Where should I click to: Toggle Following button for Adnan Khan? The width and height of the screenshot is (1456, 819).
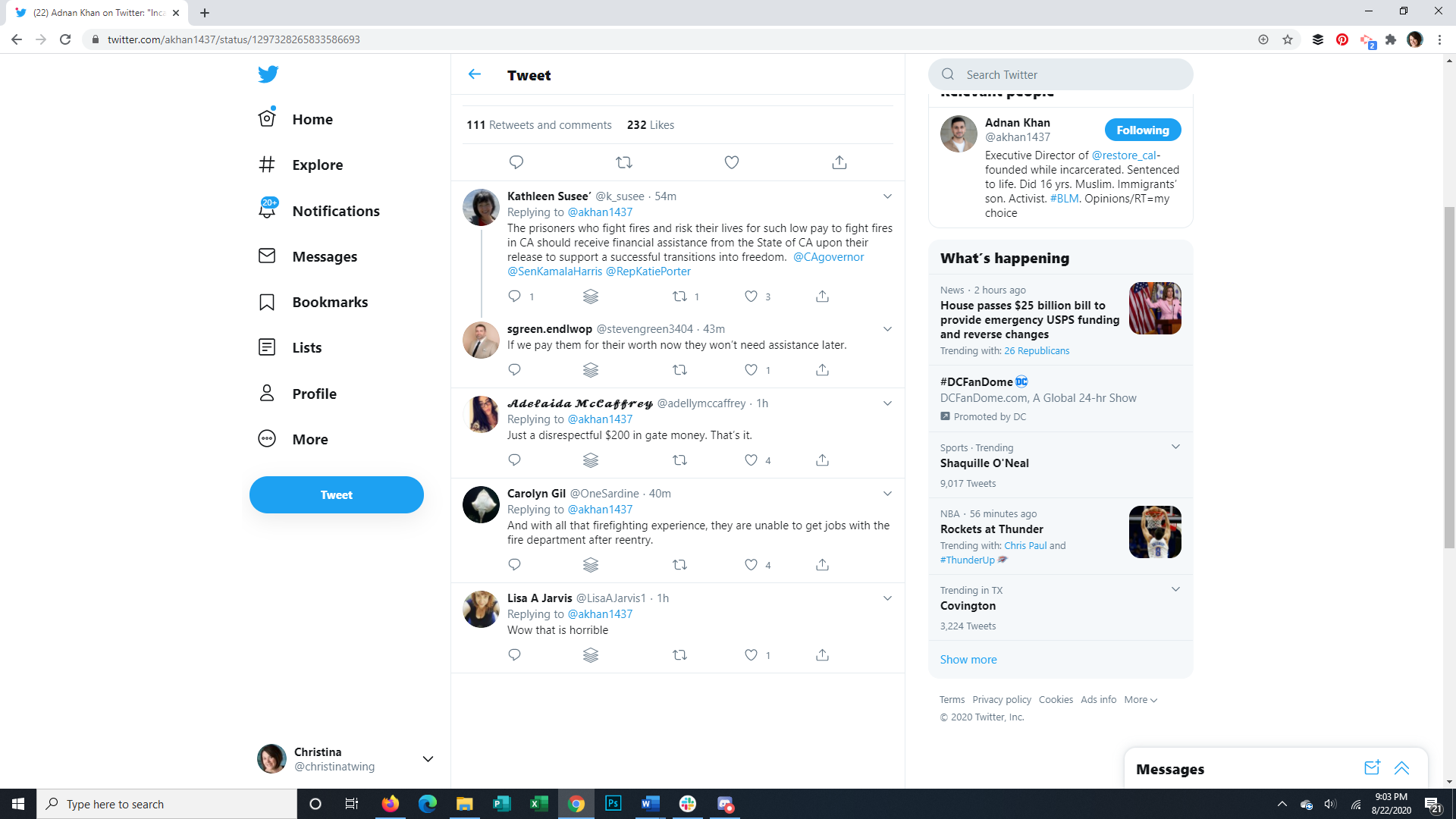[1142, 130]
